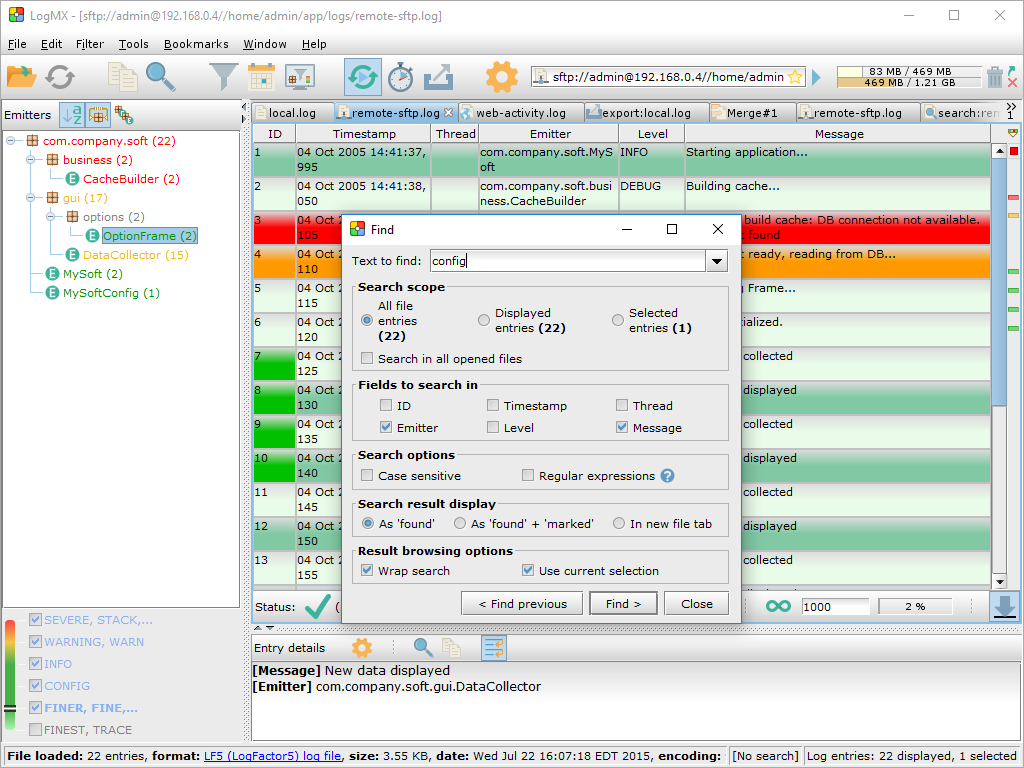Screen dimensions: 1024x768
Task: Click the emitter tree hierarchy icon
Action: pyautogui.click(x=123, y=115)
